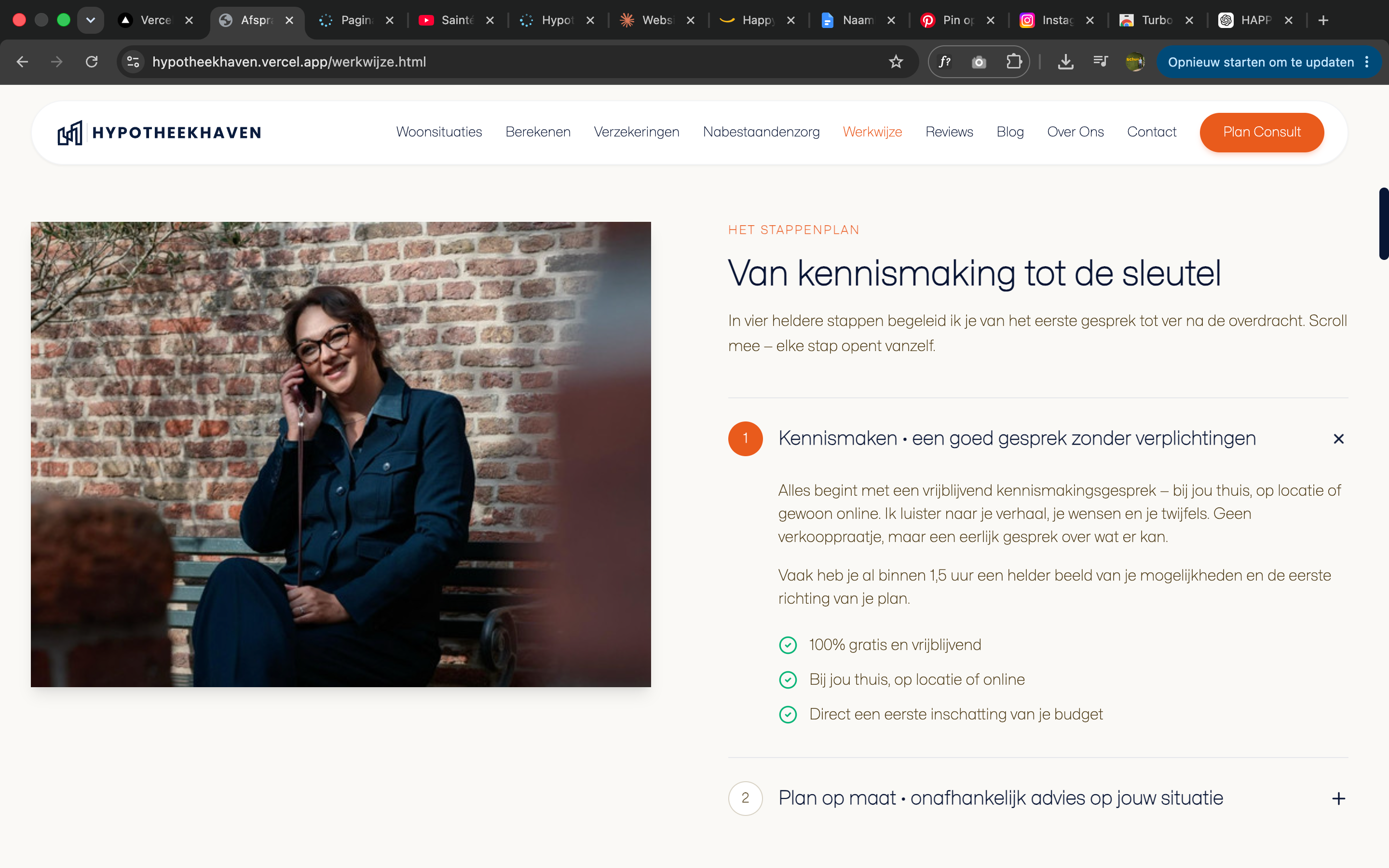
Task: Click the heading Van kennismaking tot de sleutel
Action: point(974,273)
